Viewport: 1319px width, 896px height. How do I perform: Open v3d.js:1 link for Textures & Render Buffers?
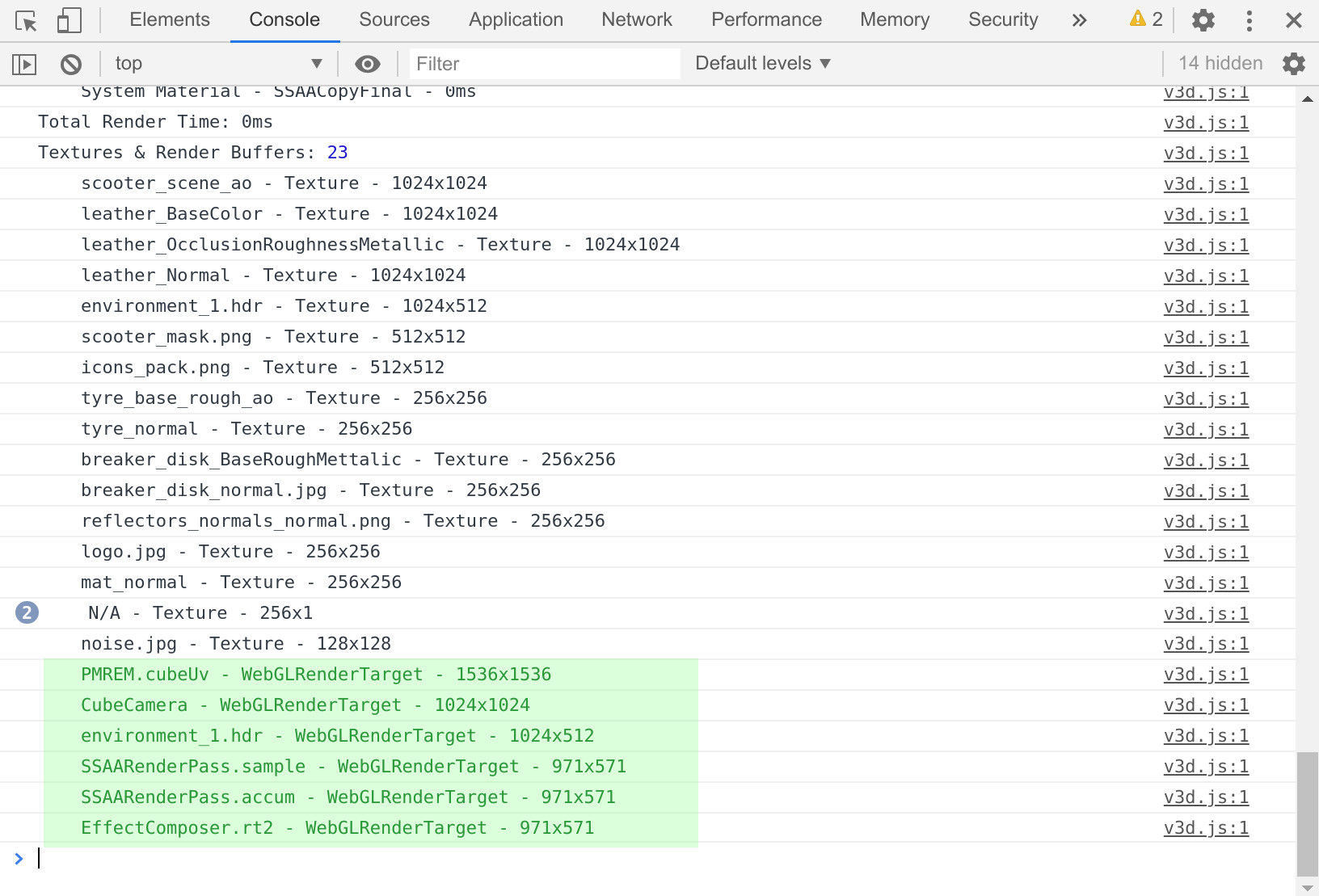[1206, 154]
